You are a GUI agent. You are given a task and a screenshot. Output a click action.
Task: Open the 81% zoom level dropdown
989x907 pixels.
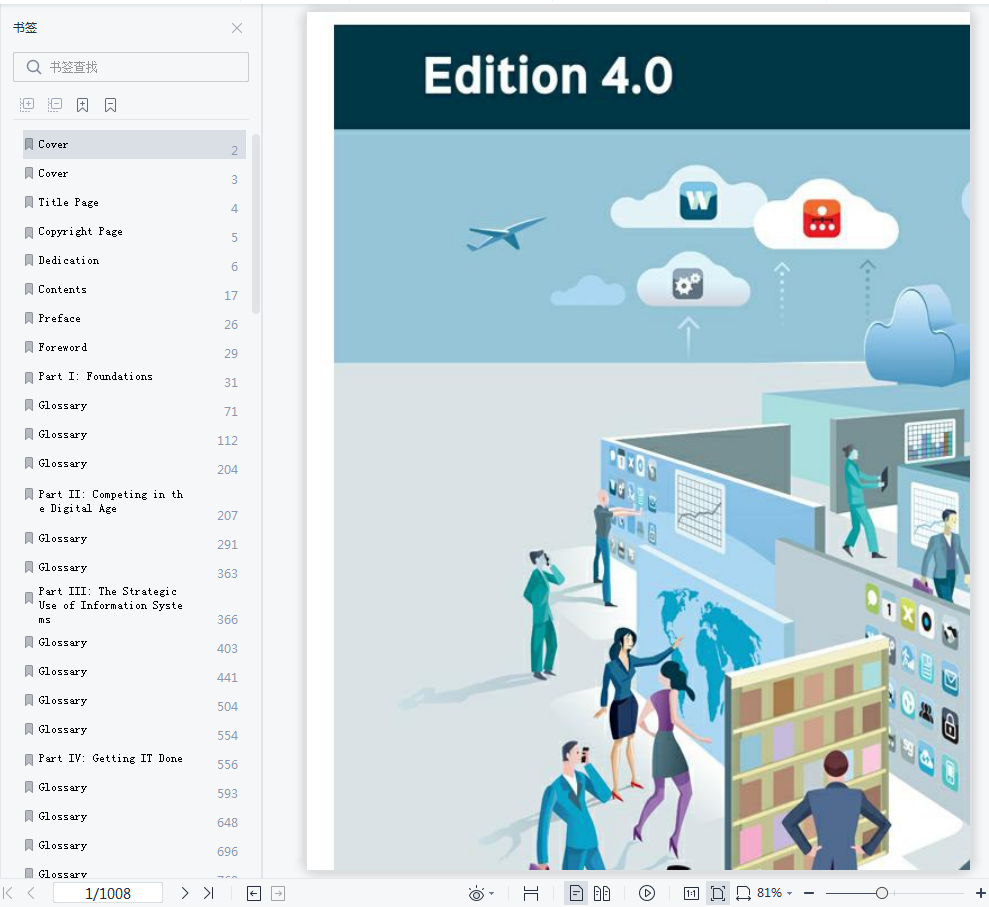click(x=775, y=893)
